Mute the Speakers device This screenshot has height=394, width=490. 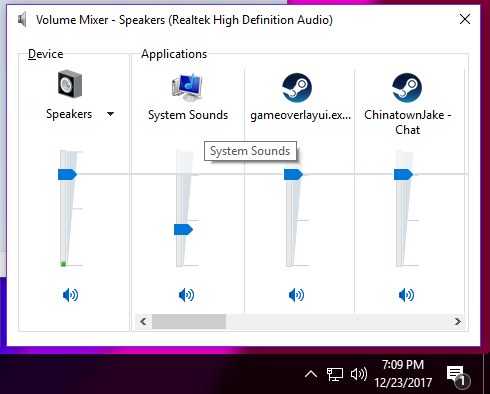coord(70,295)
